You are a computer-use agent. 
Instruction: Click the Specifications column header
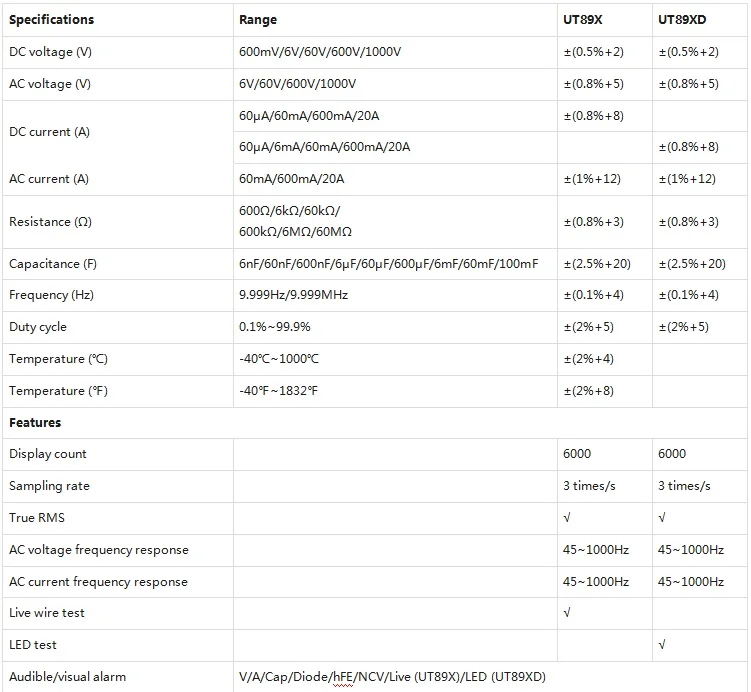(x=51, y=20)
